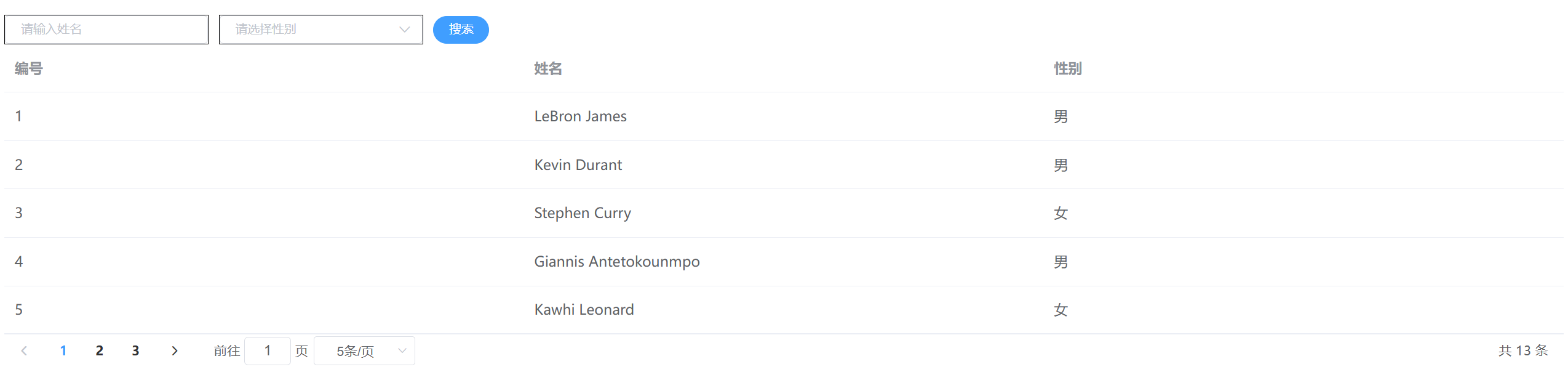
Task: Open the gender select dropdown
Action: pyautogui.click(x=321, y=30)
